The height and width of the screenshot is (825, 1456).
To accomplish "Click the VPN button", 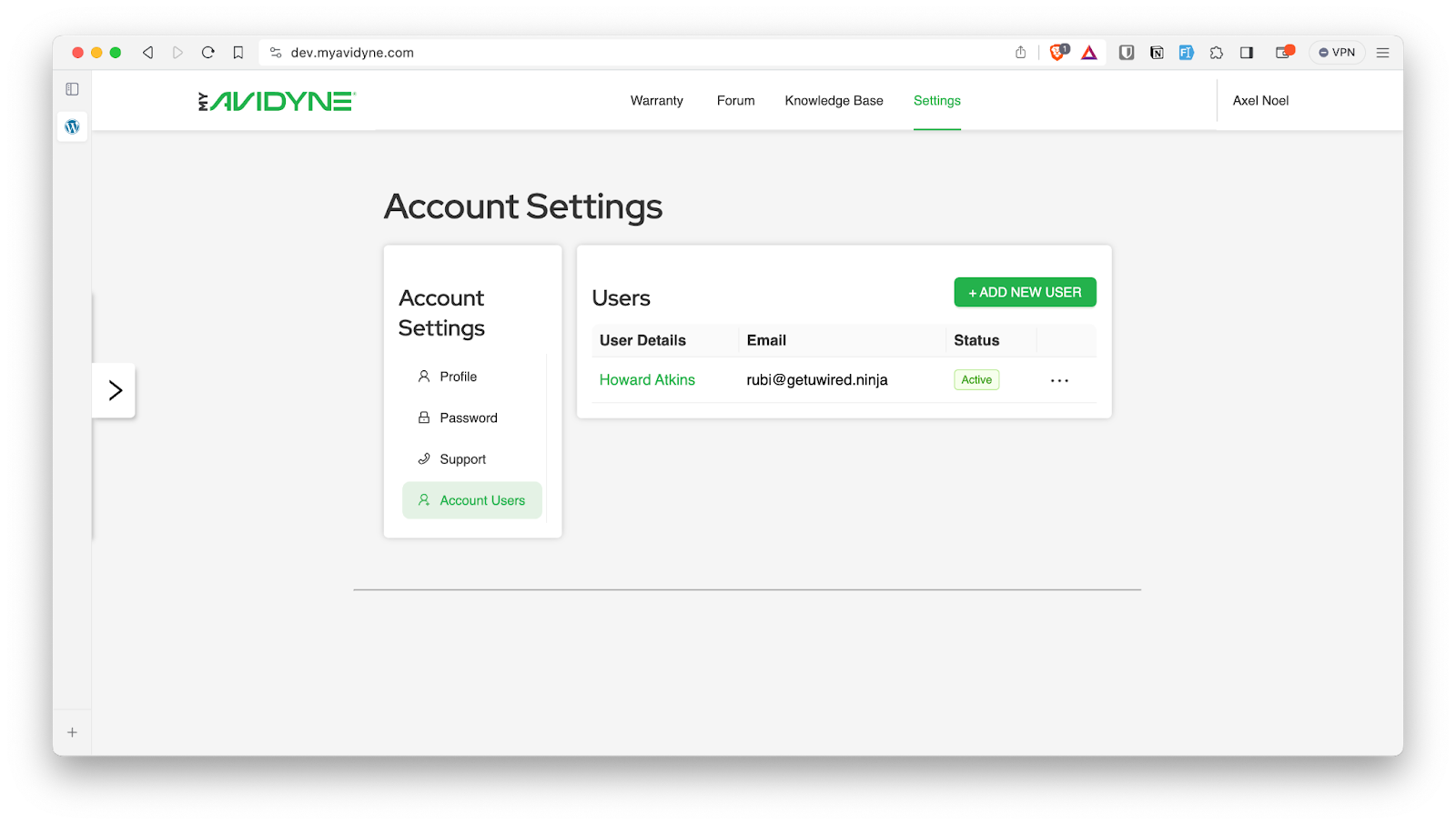I will (1337, 53).
